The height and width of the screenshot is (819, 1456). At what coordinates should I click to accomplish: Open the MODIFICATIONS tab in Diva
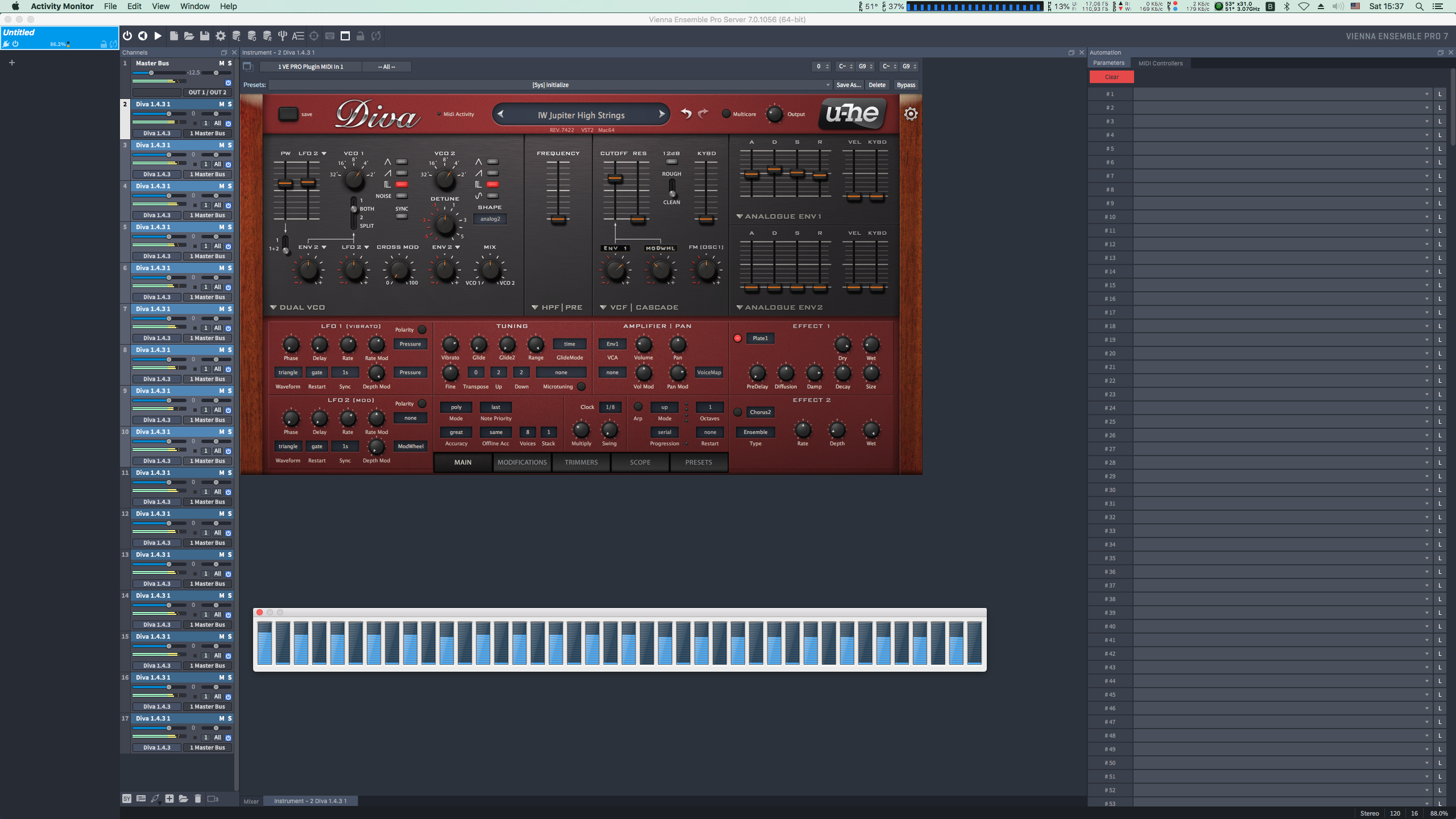pyautogui.click(x=522, y=462)
